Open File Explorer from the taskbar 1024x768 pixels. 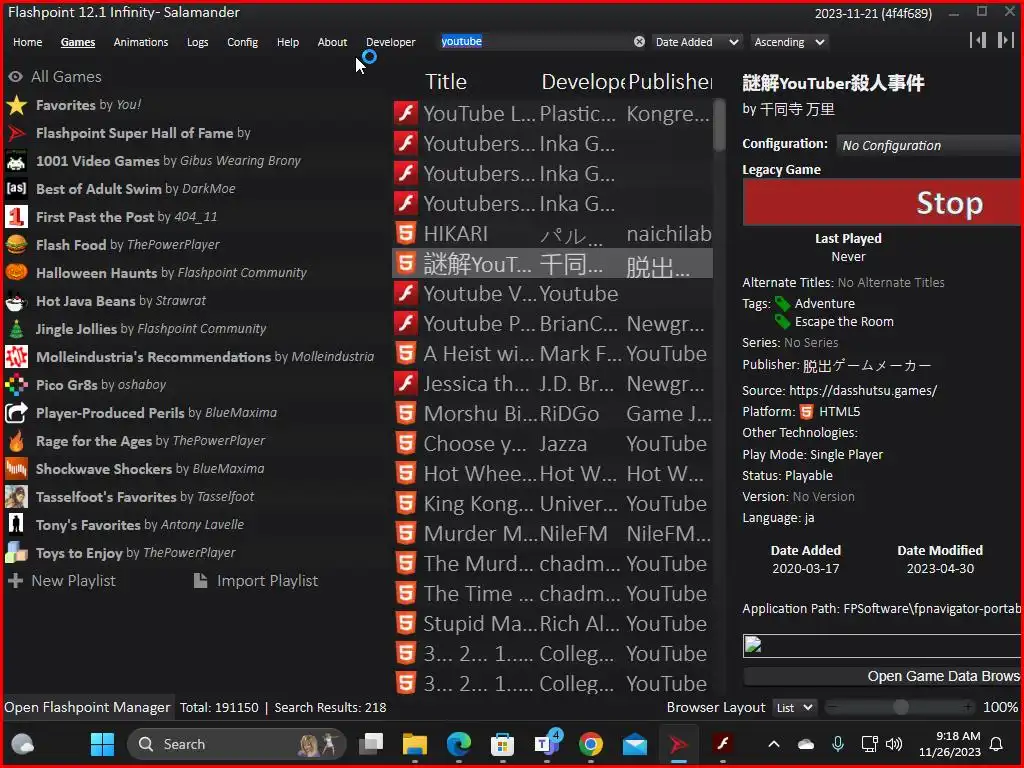point(415,744)
